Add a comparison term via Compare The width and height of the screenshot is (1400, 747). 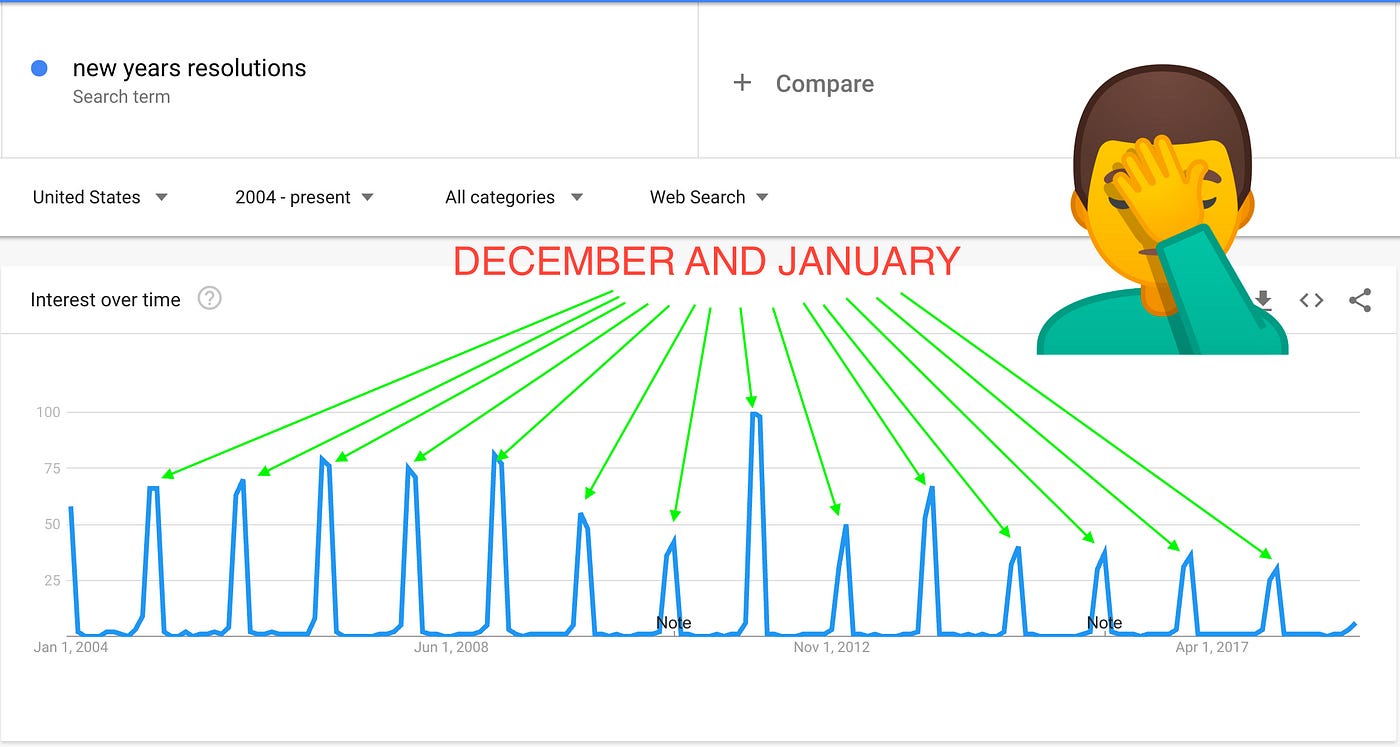[824, 84]
